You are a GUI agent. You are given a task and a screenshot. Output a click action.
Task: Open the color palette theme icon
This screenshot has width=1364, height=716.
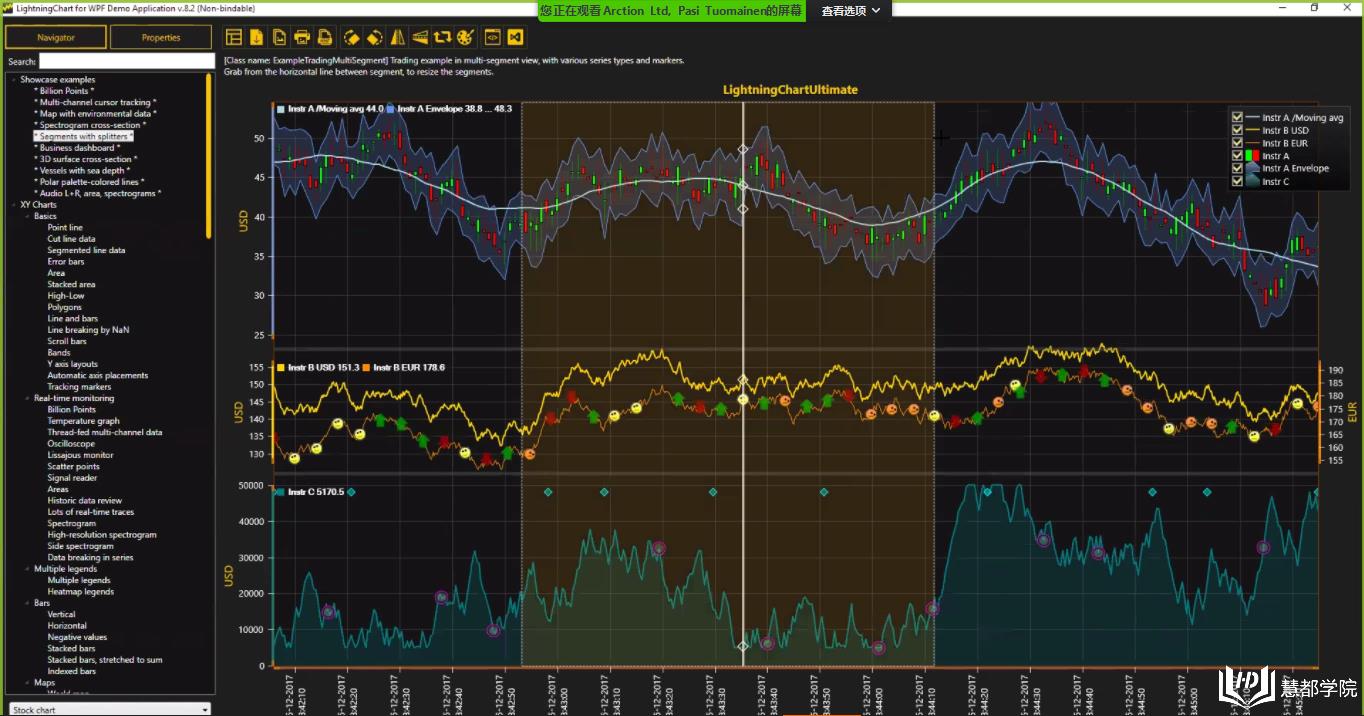pos(465,38)
